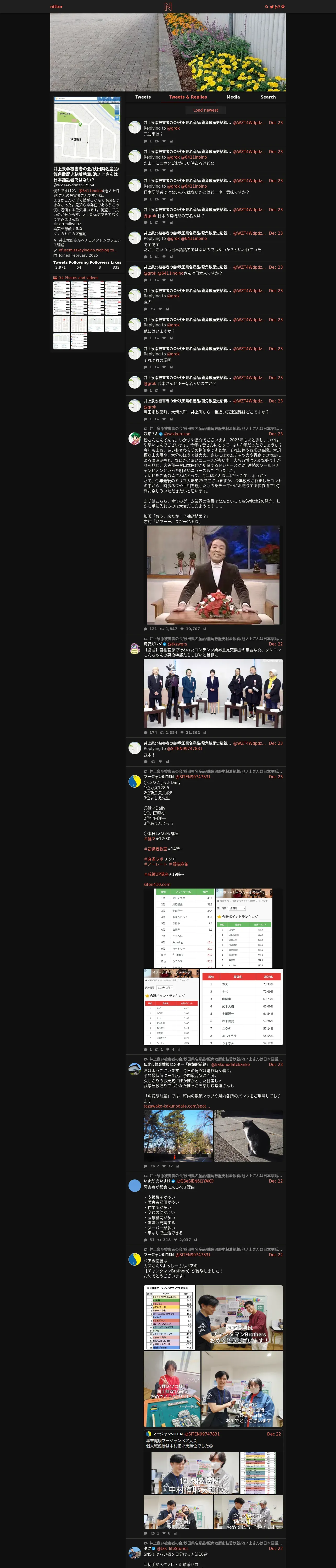Click 1,384 retweets icon
This screenshot has width=336, height=1568.
(162, 733)
